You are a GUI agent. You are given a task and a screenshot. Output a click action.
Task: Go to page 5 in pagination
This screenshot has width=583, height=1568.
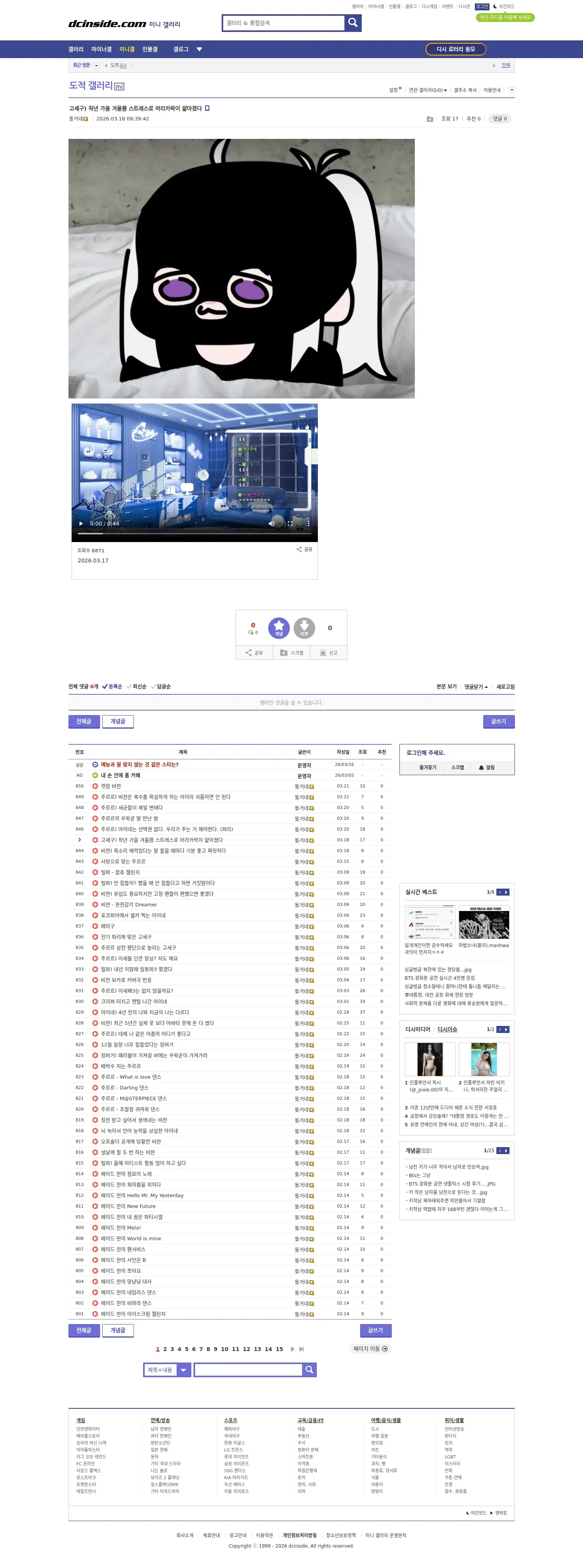[x=186, y=1349]
